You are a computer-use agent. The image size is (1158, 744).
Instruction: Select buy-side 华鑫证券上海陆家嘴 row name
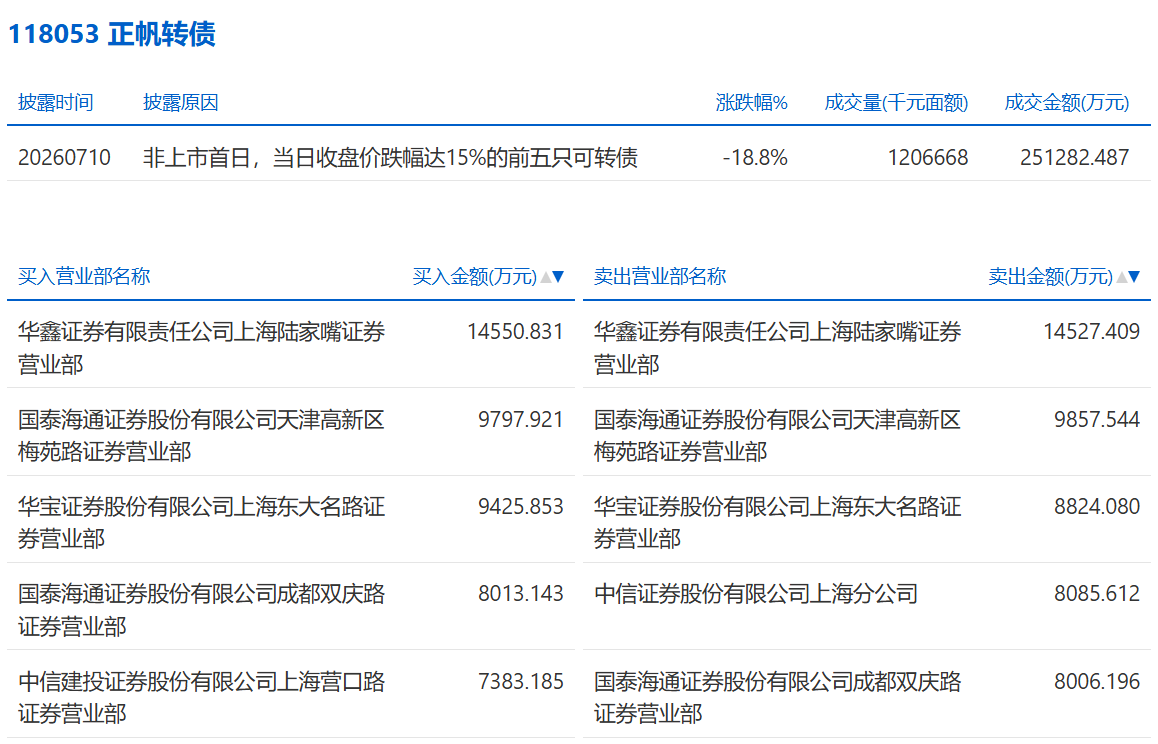pos(202,348)
